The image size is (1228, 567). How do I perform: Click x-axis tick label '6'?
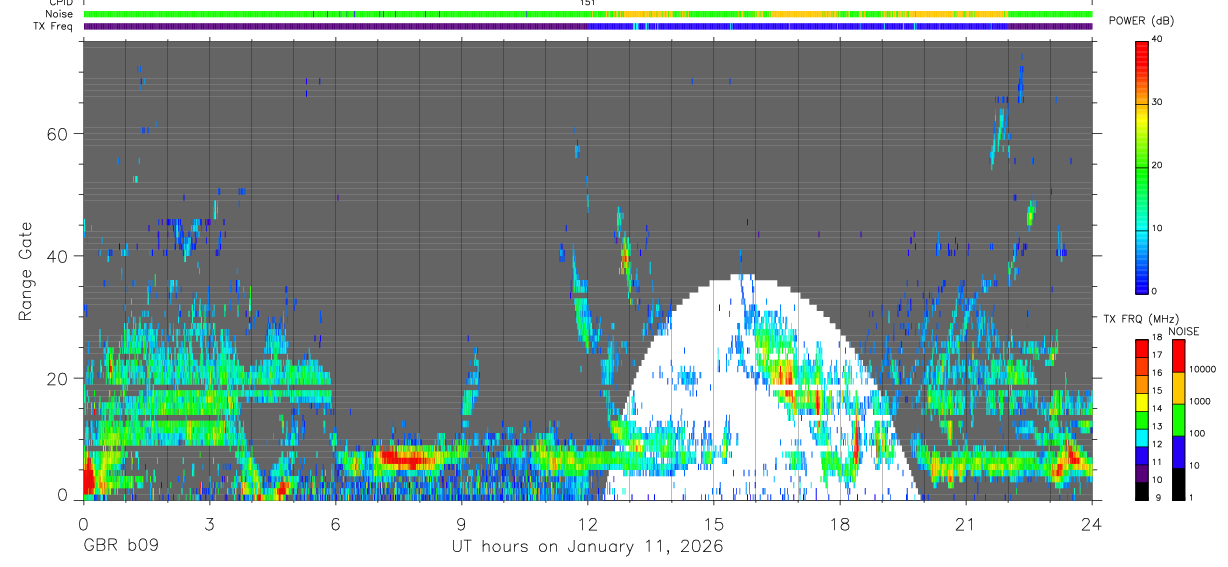tap(335, 524)
